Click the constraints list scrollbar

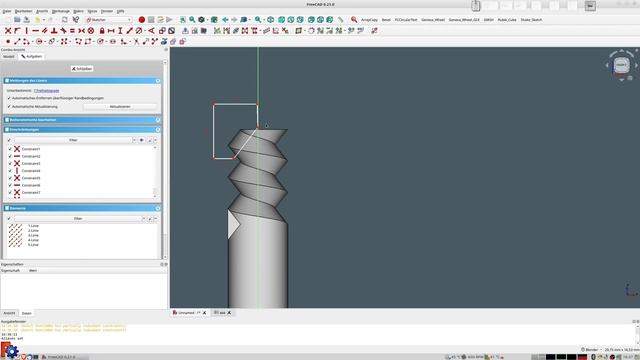155,171
